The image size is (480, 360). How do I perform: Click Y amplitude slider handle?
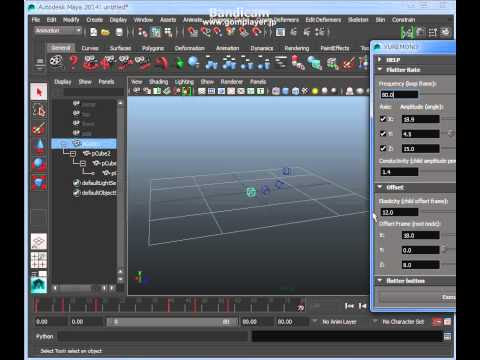[x=450, y=134]
